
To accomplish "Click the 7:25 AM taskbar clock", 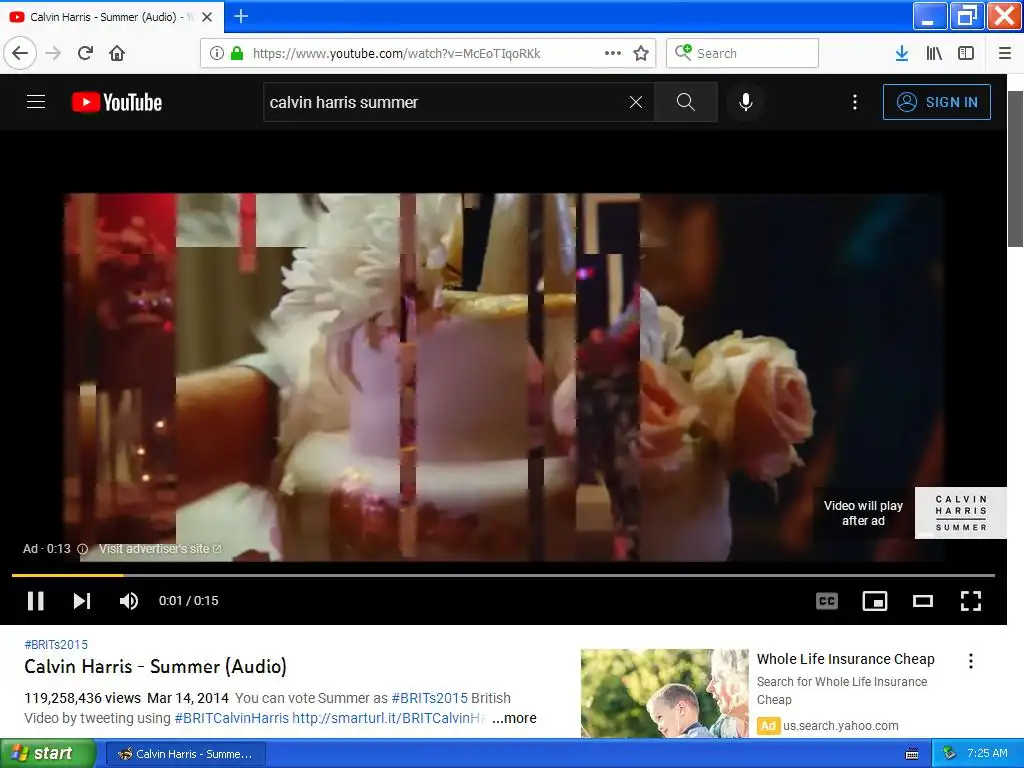I will [x=987, y=753].
